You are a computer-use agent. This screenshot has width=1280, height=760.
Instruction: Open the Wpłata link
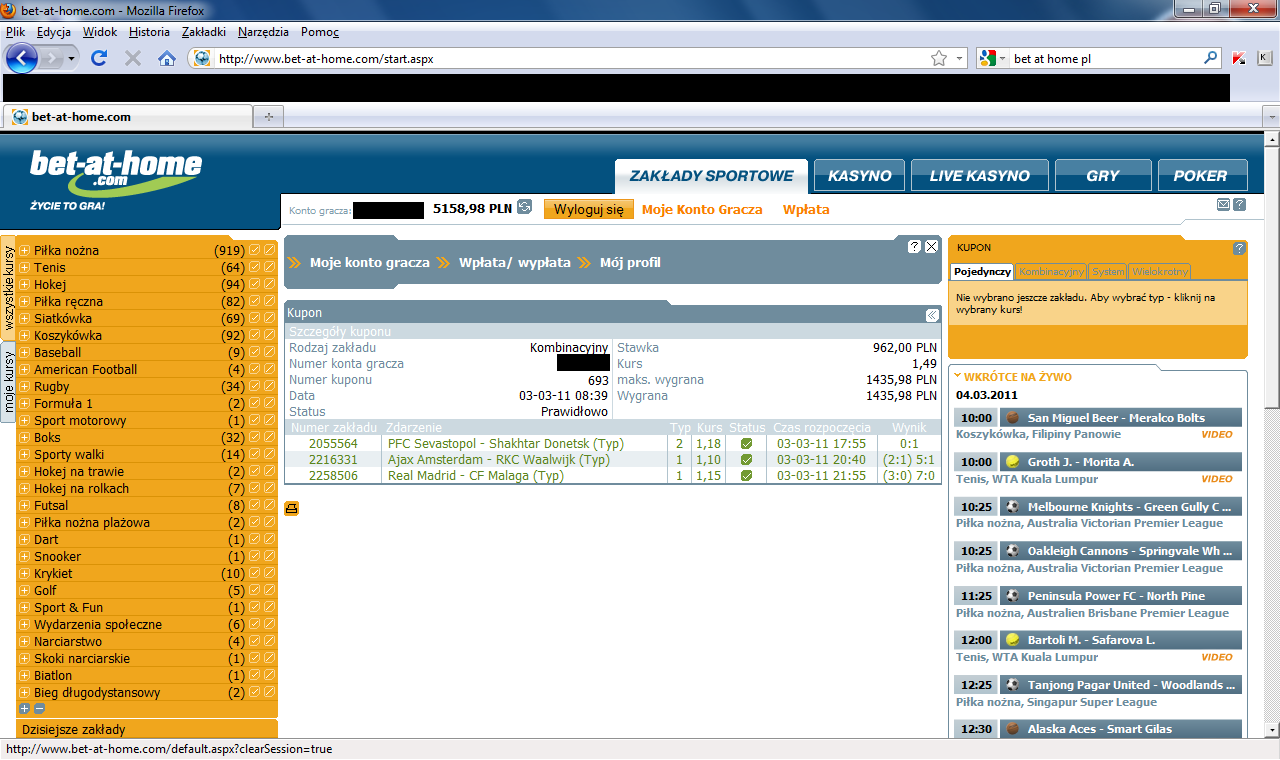806,210
